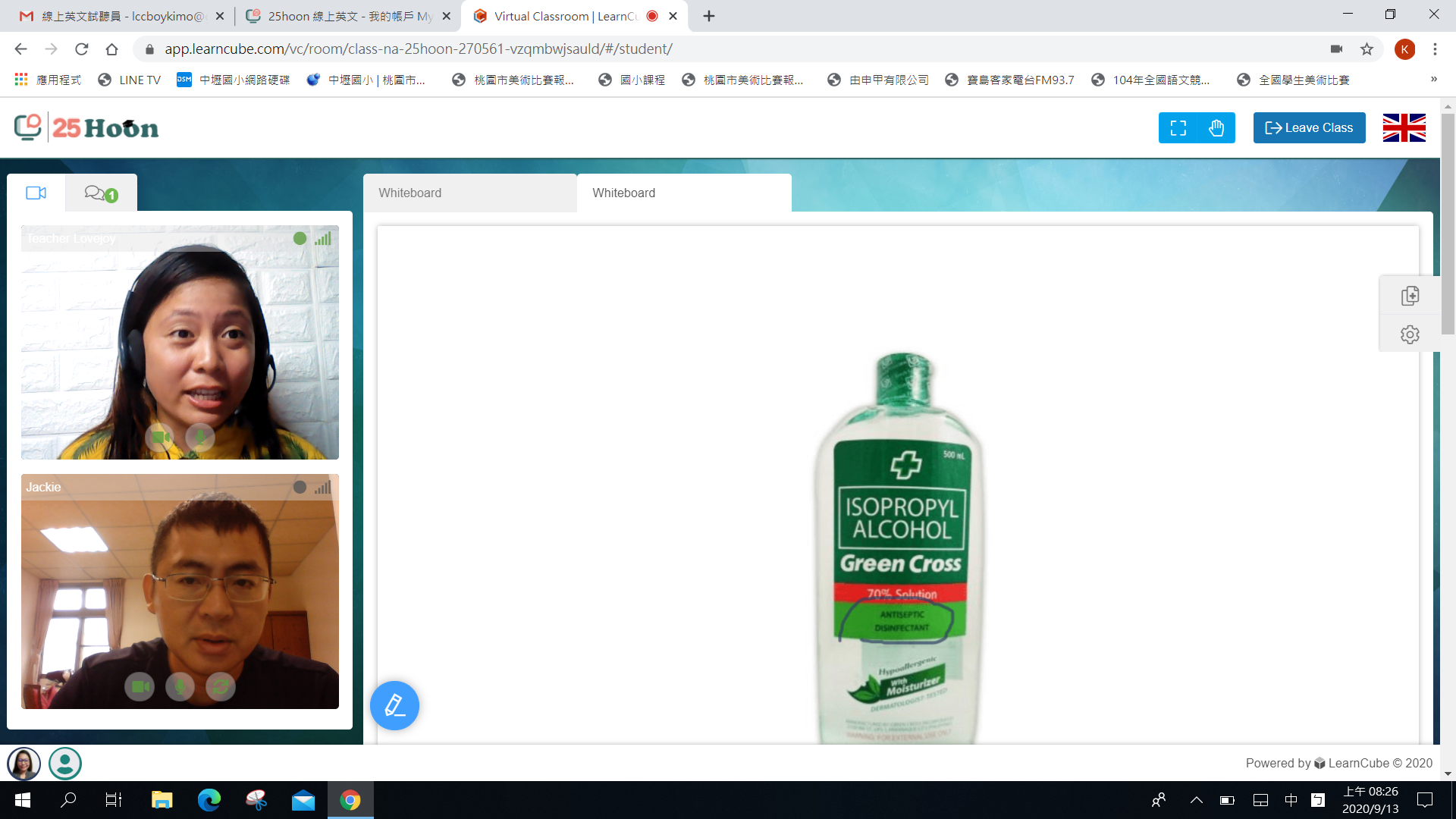Open the Windows Start menu
This screenshot has width=1456, height=819.
pos(22,800)
